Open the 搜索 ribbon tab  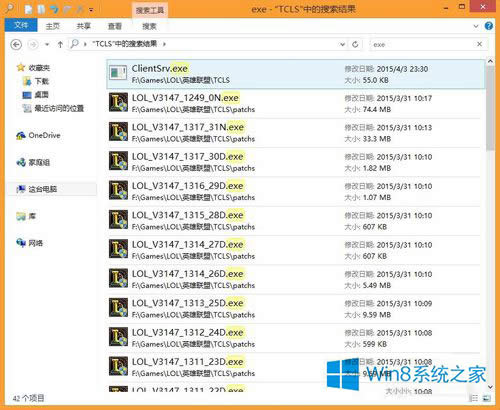[x=149, y=26]
